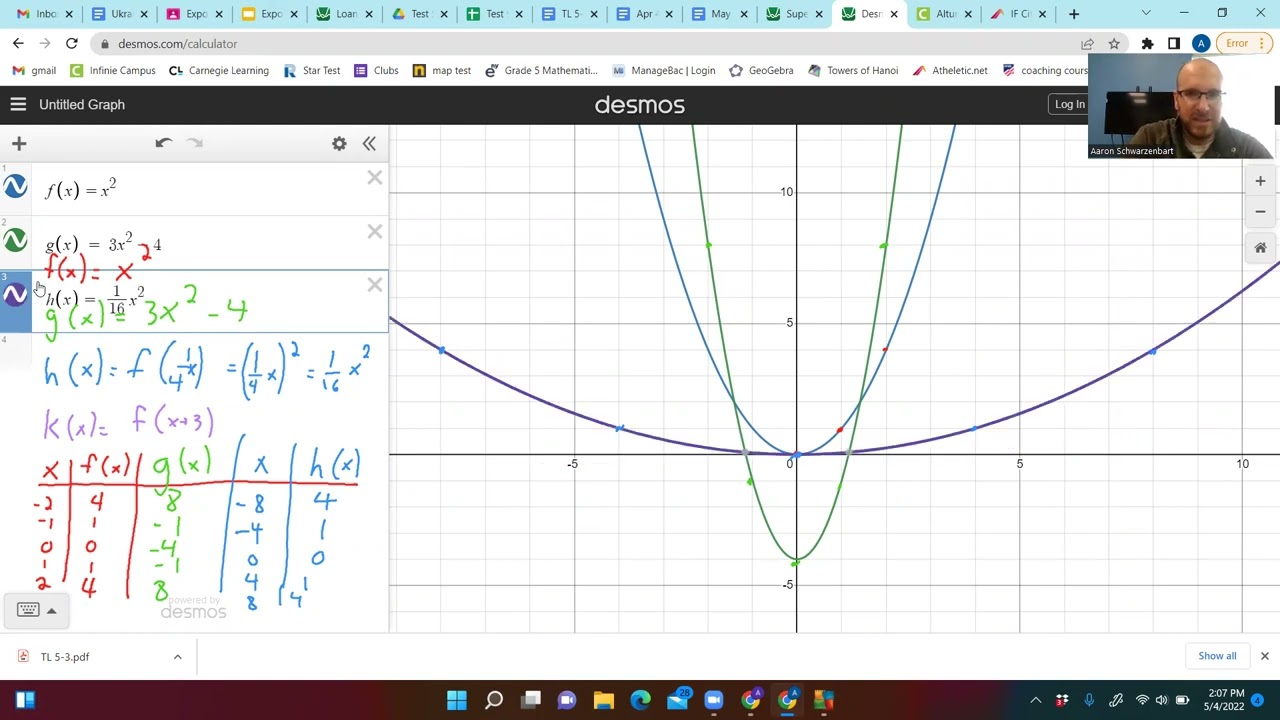Expand the TL 5-3.pdf download options
The width and height of the screenshot is (1280, 720).
click(178, 657)
